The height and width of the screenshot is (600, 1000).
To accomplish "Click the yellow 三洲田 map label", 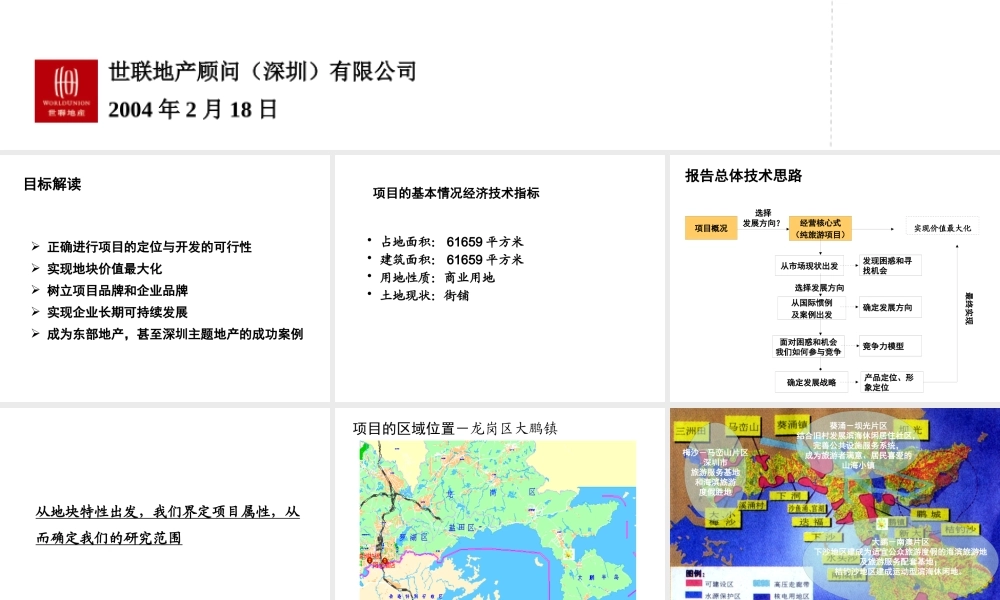I will pyautogui.click(x=691, y=431).
